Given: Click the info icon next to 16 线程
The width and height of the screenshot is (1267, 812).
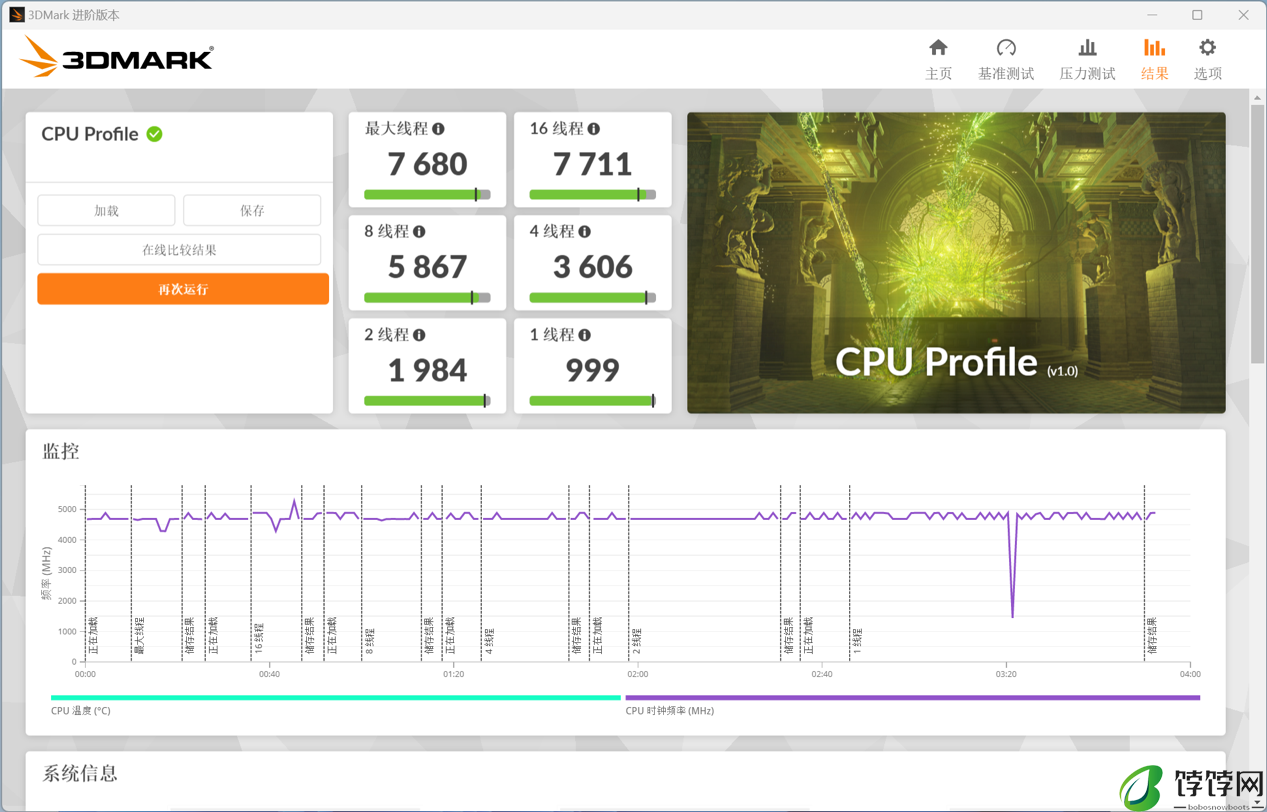Looking at the screenshot, I should click(594, 129).
